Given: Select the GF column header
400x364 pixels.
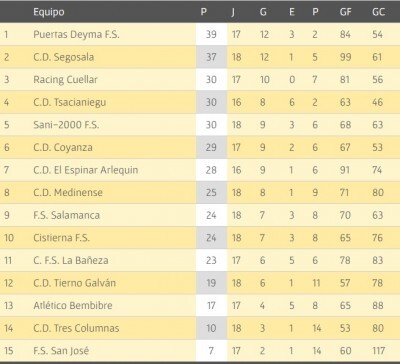Looking at the screenshot, I should [x=345, y=12].
